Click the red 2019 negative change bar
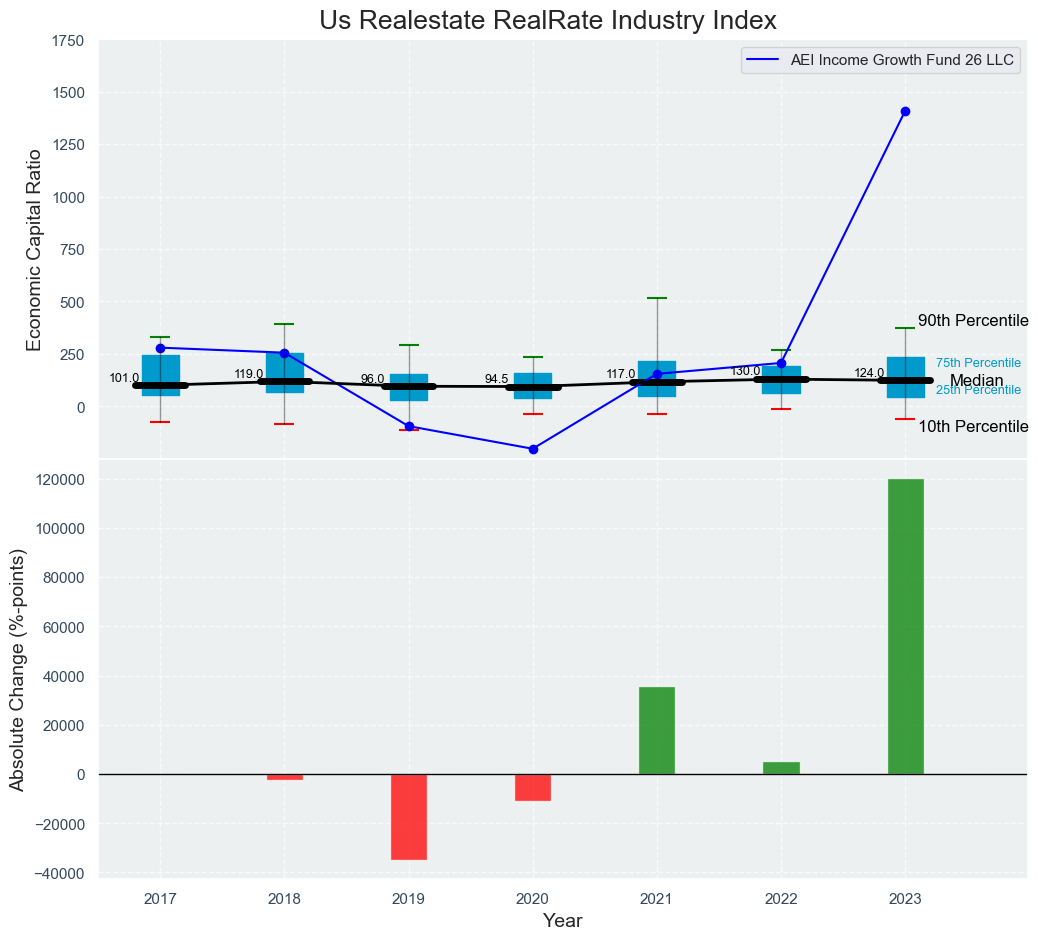Image resolution: width=1038 pixels, height=940 pixels. (409, 816)
